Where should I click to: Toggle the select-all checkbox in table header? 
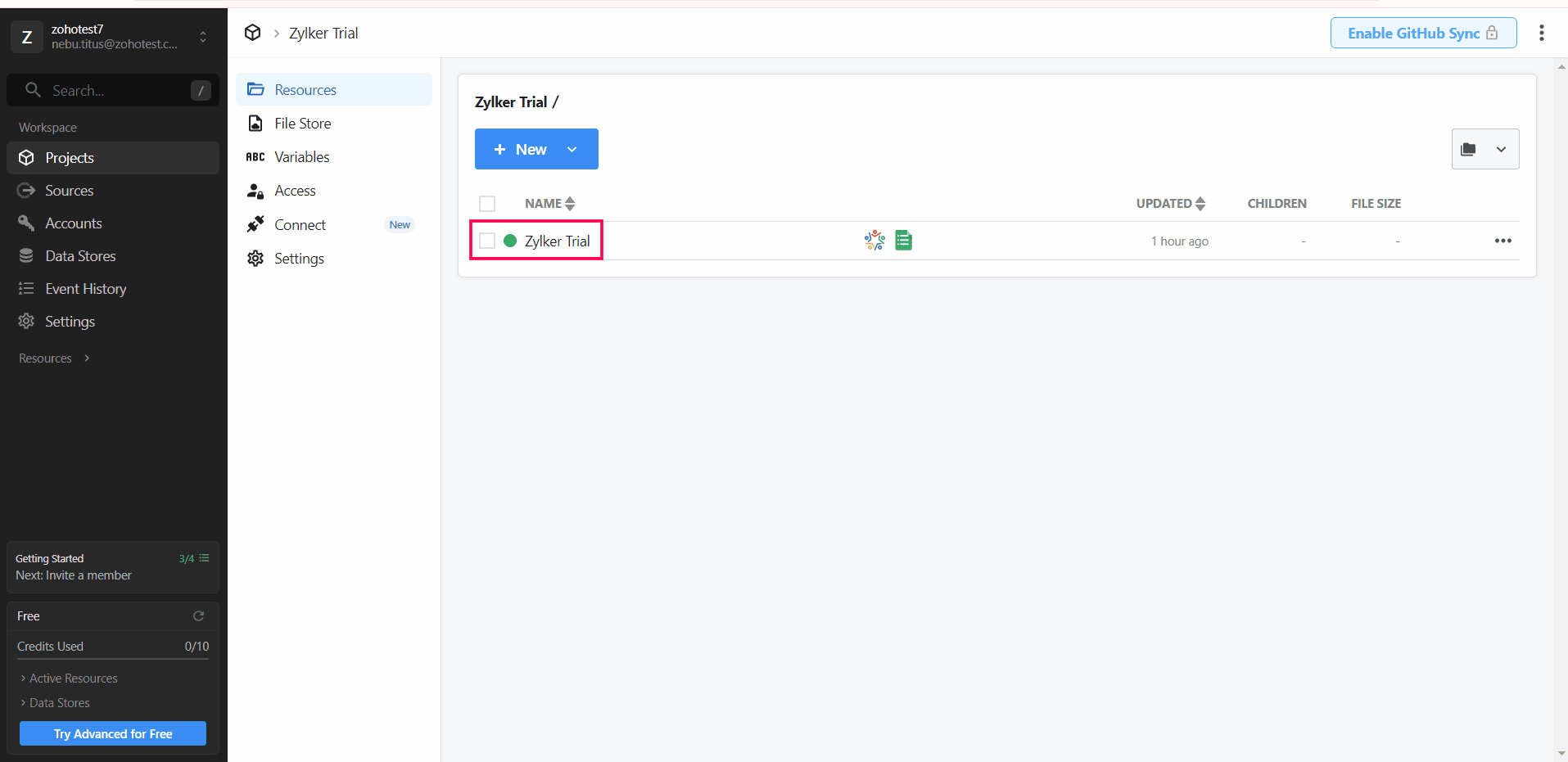[487, 204]
